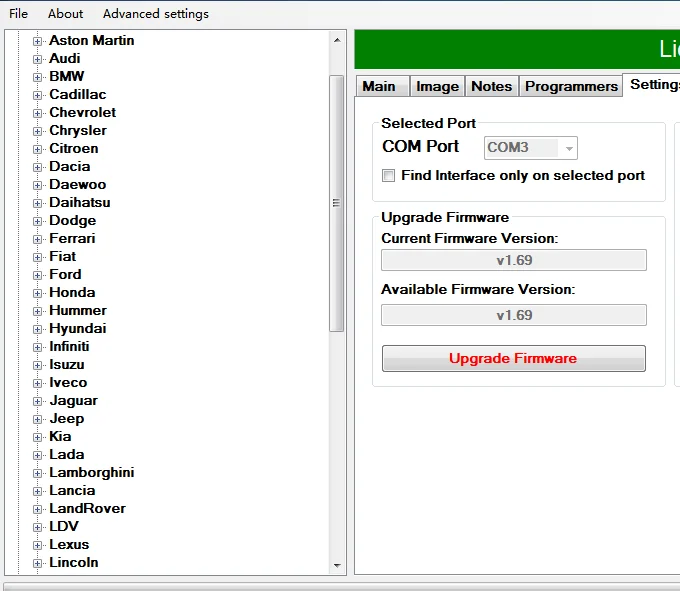Switch to the Notes tab
This screenshot has width=680, height=591.
491,86
